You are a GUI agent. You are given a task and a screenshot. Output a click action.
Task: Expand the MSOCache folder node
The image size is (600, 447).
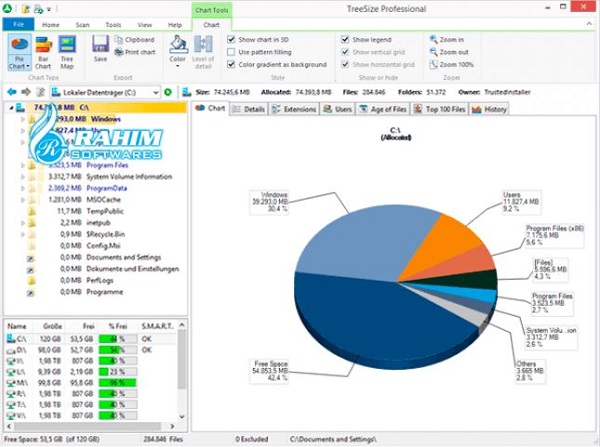click(23, 200)
